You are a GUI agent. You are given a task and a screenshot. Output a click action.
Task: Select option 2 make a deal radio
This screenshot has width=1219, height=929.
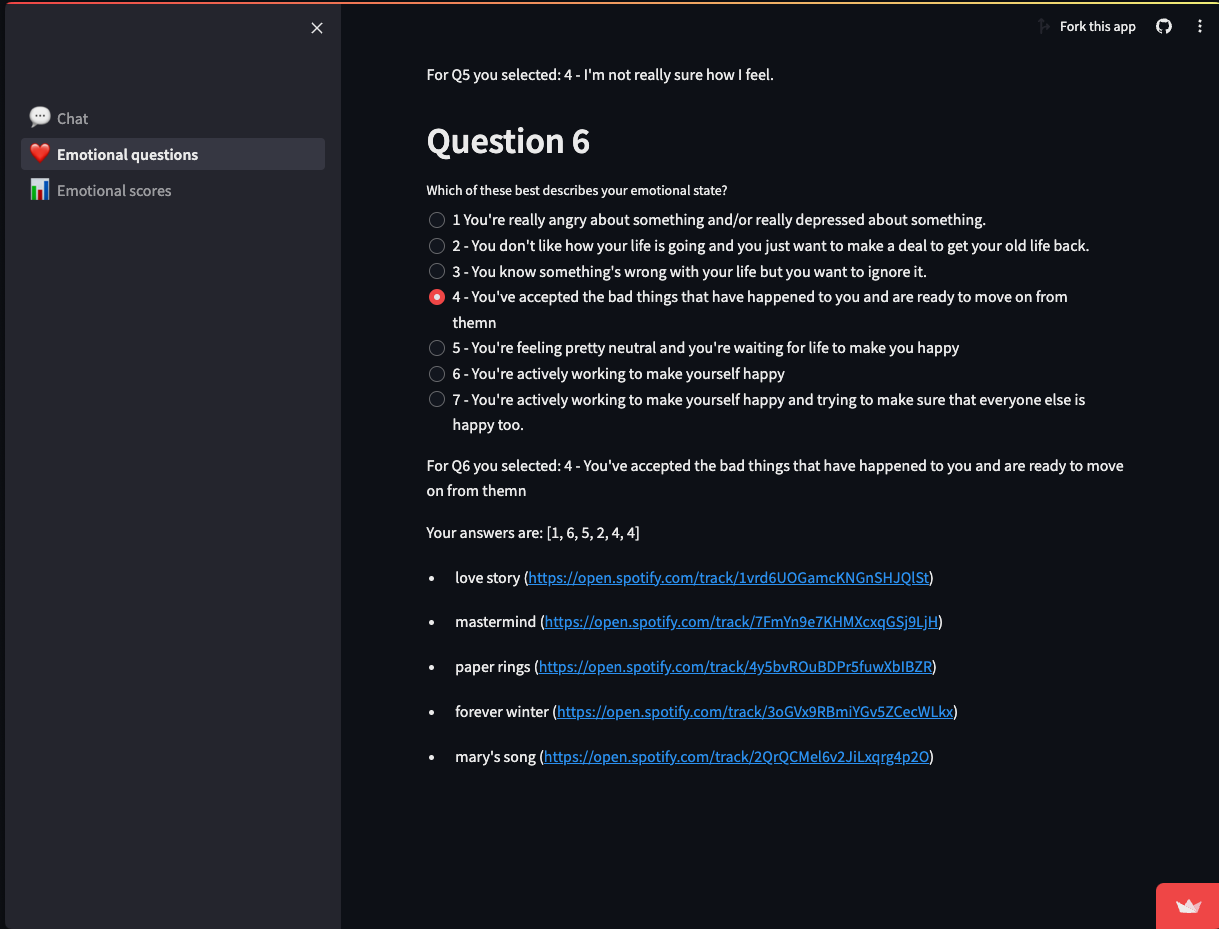pyautogui.click(x=437, y=246)
